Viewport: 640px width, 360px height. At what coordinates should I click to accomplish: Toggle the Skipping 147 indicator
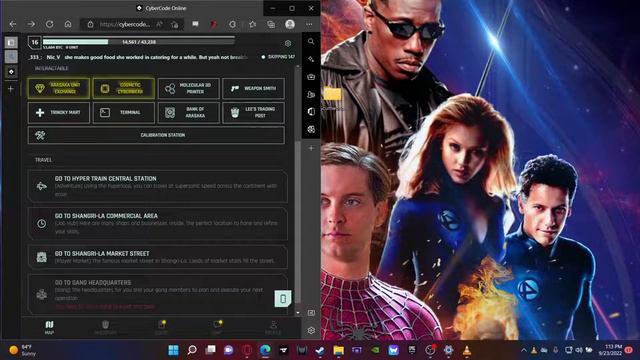pyautogui.click(x=278, y=57)
